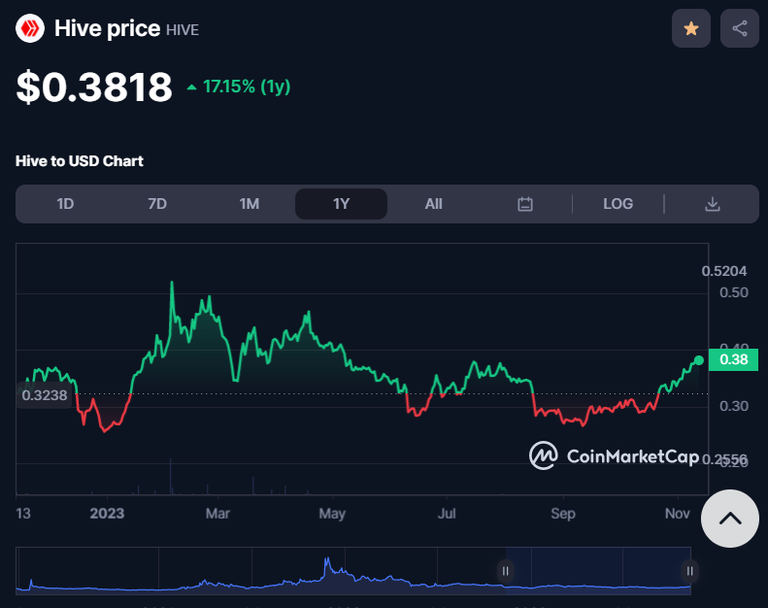Grab the left range slider handle
768x608 pixels.
(x=505, y=571)
